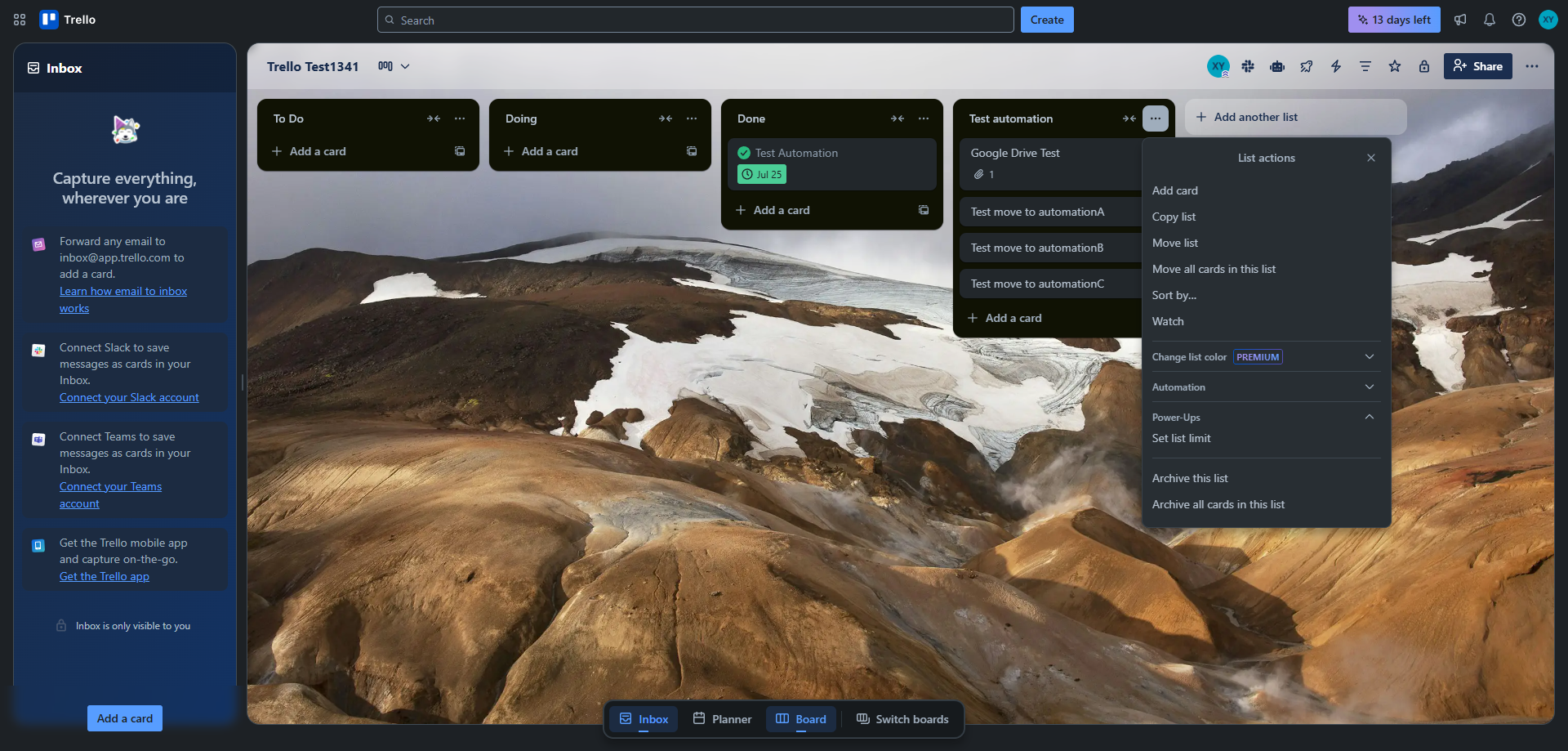Open the board visibility lock icon
1568x751 pixels.
click(1424, 66)
